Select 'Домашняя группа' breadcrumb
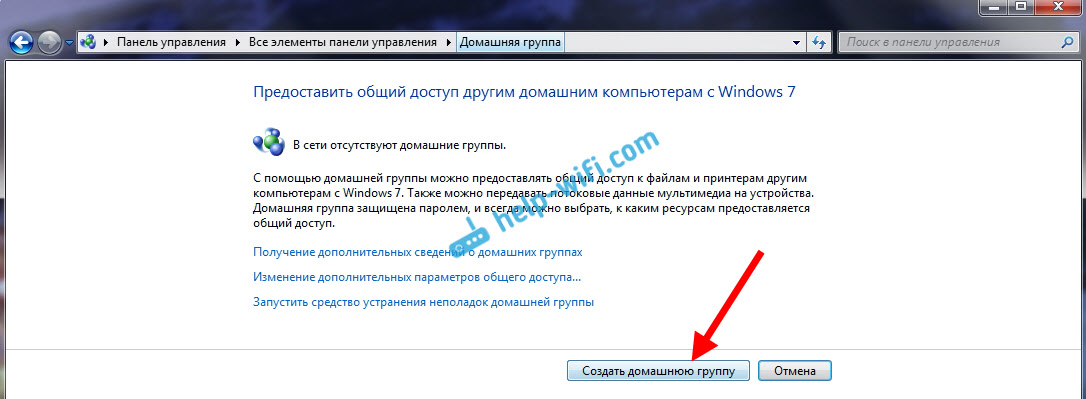This screenshot has width=1086, height=399. 510,42
